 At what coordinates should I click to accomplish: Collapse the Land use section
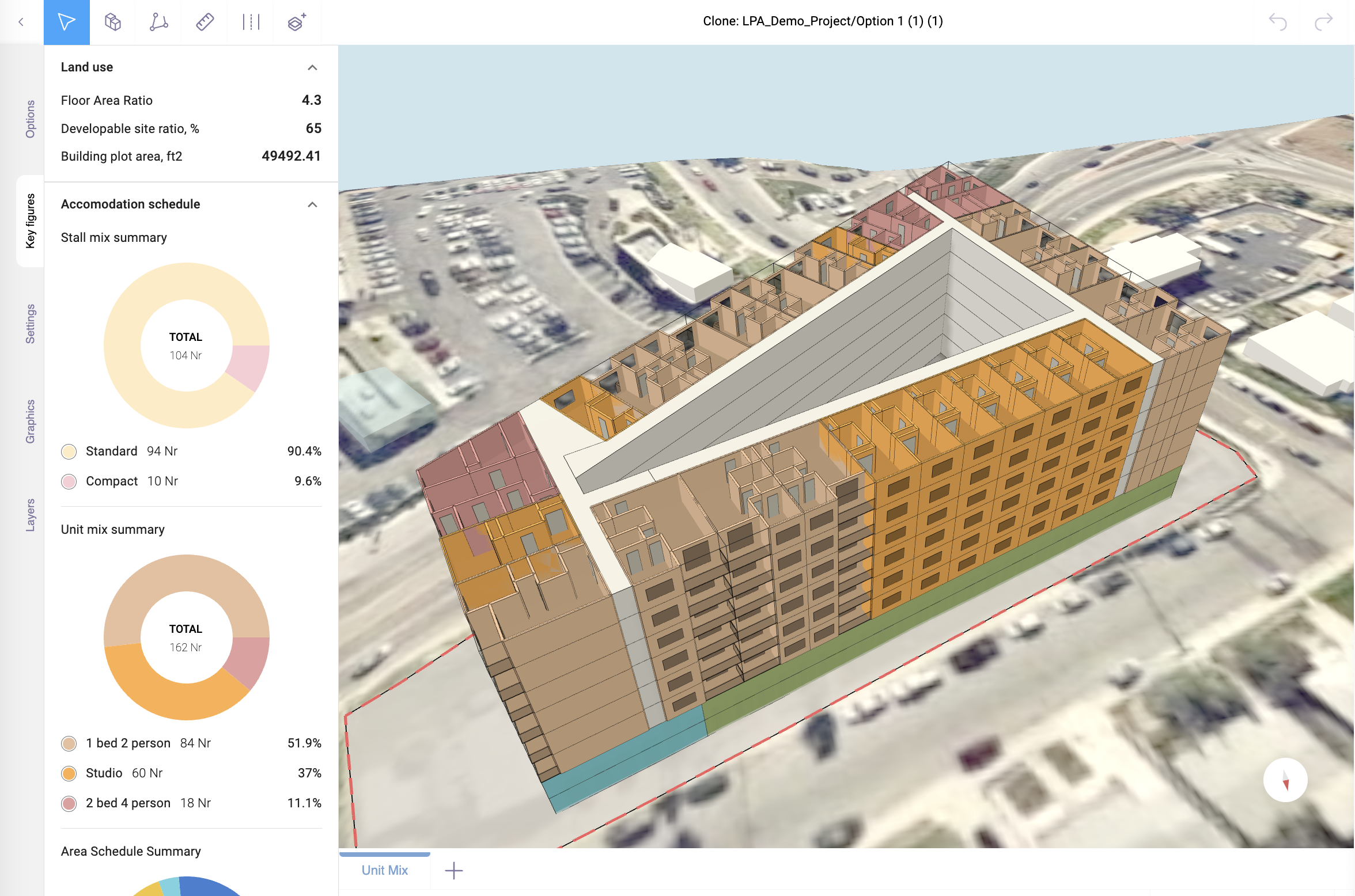312,67
